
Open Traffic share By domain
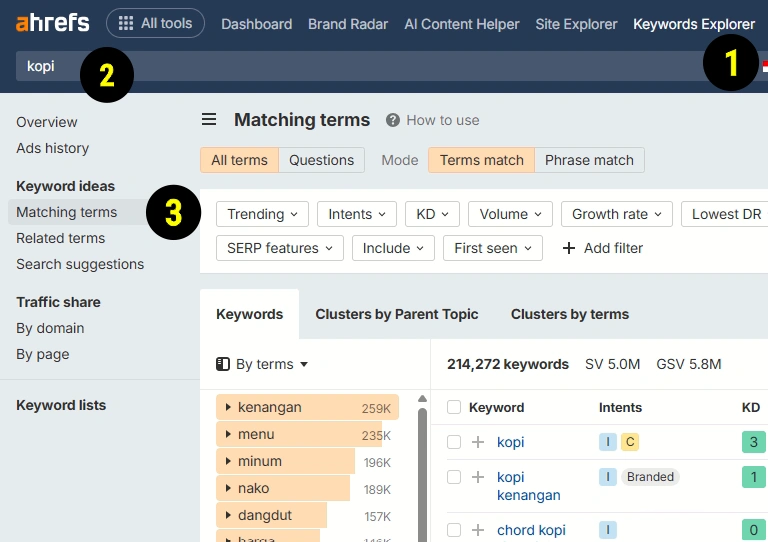(50, 328)
